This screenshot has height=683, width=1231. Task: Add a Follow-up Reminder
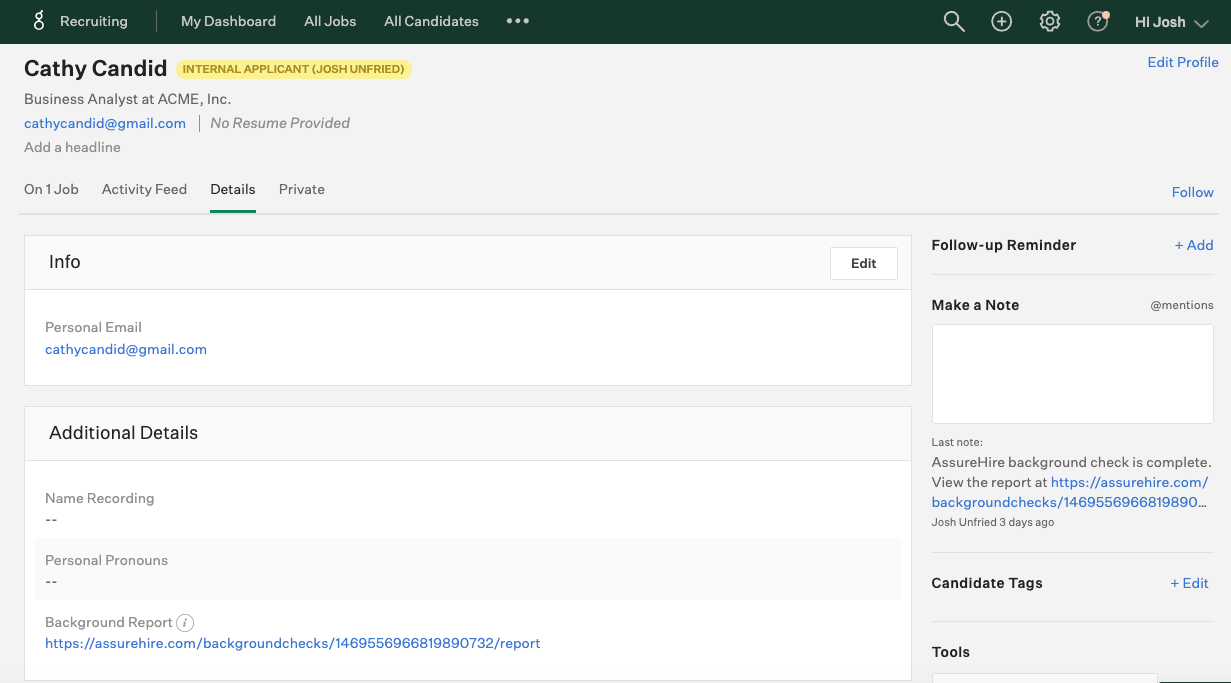click(x=1193, y=245)
